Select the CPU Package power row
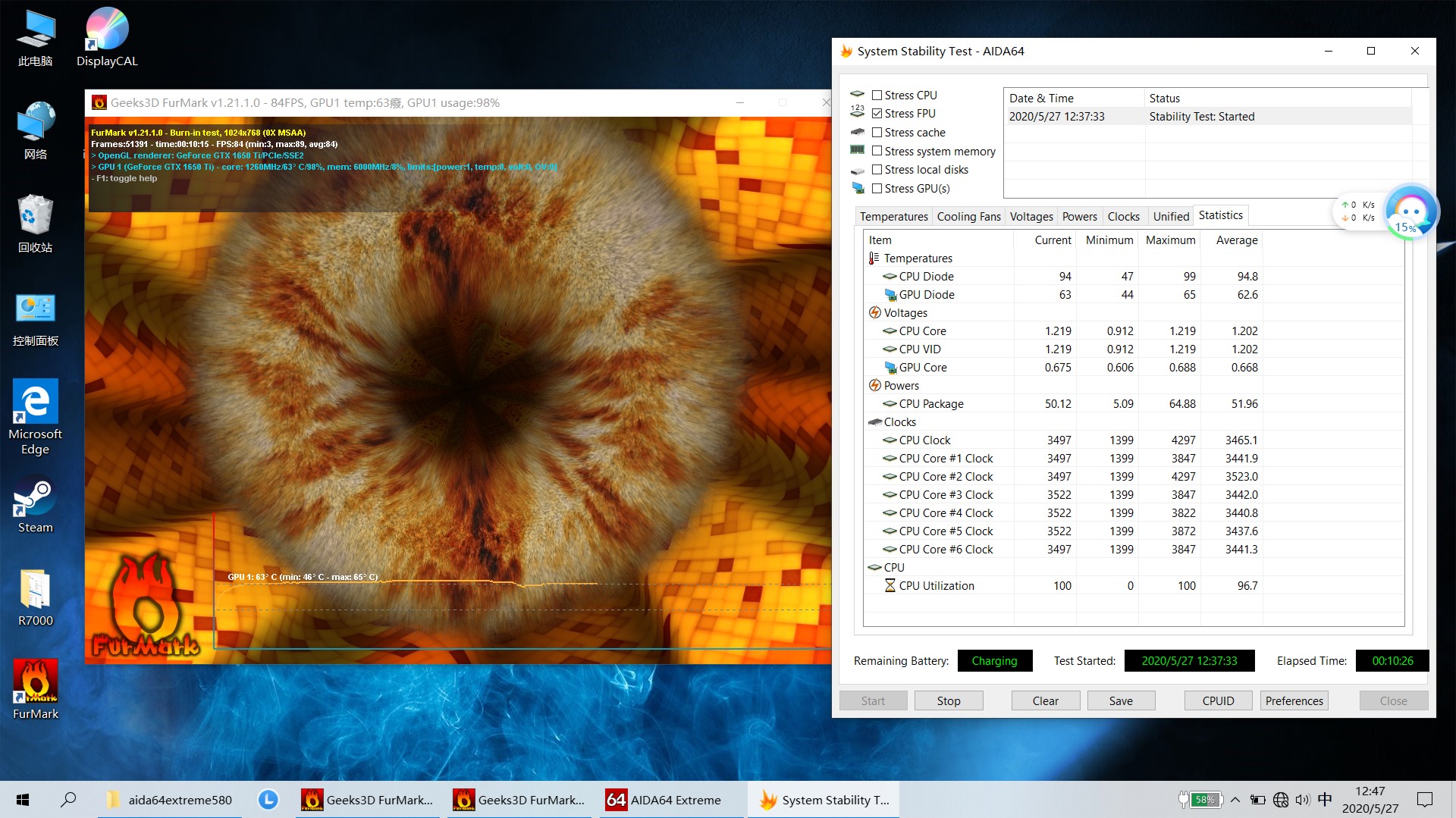The image size is (1456, 818). (x=930, y=404)
